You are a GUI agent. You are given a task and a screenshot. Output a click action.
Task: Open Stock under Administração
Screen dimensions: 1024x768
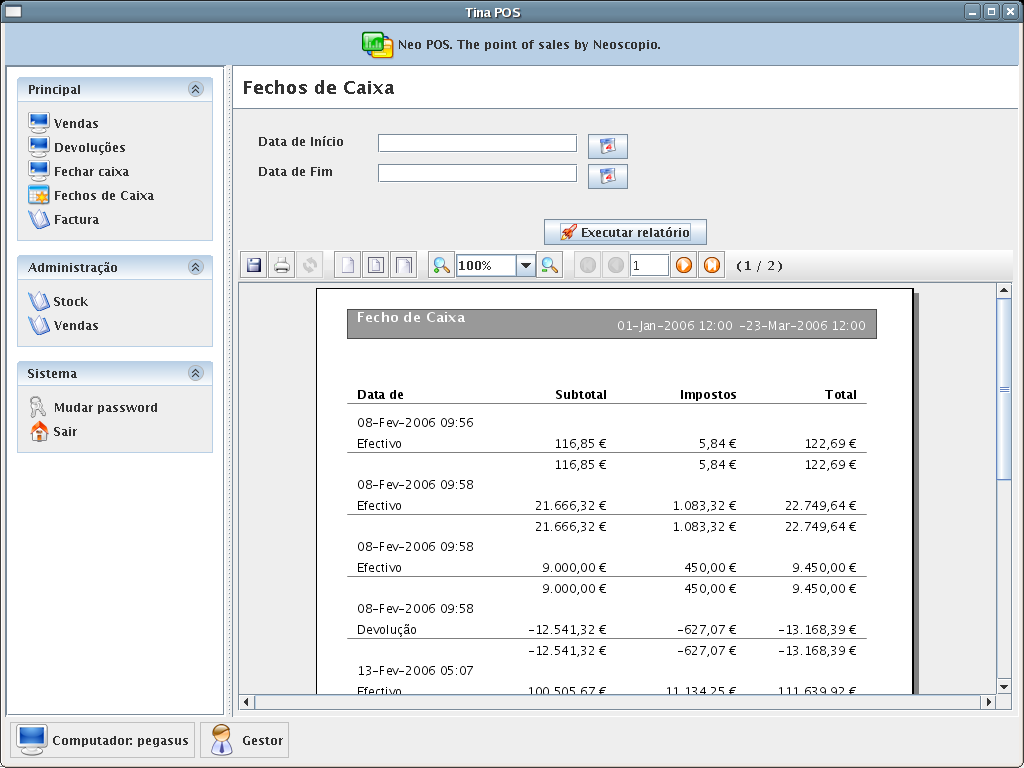click(58, 301)
